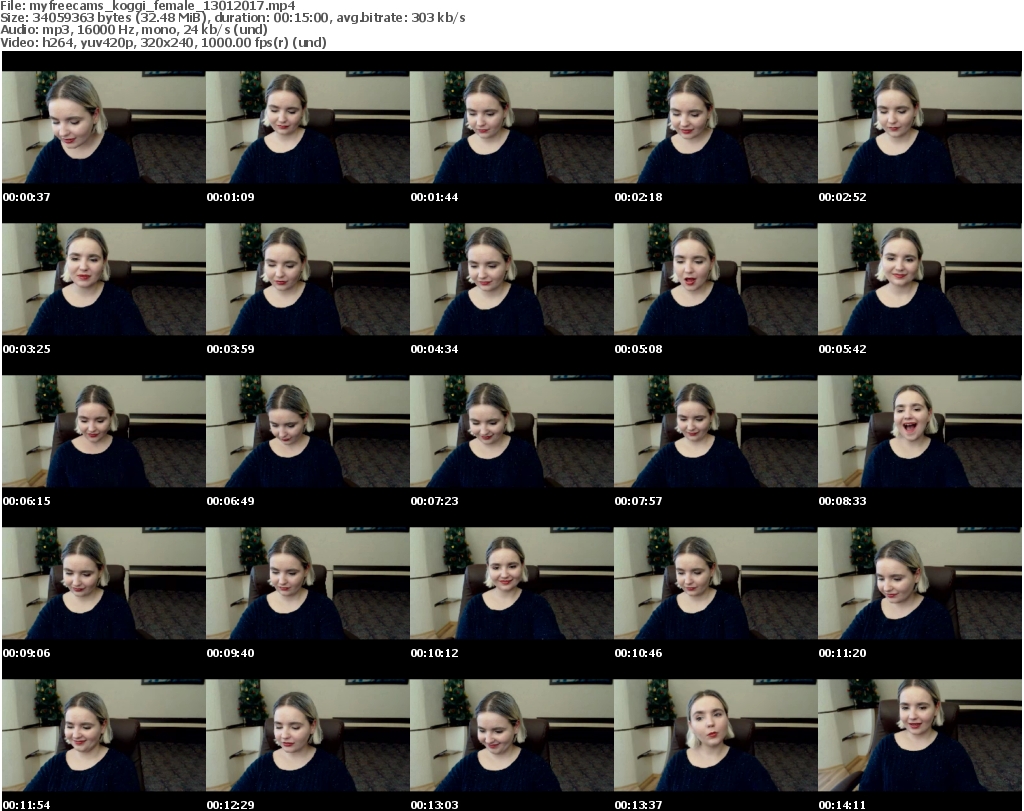Select the video frame at 00:04:34
The width and height of the screenshot is (1024, 811).
[512, 279]
